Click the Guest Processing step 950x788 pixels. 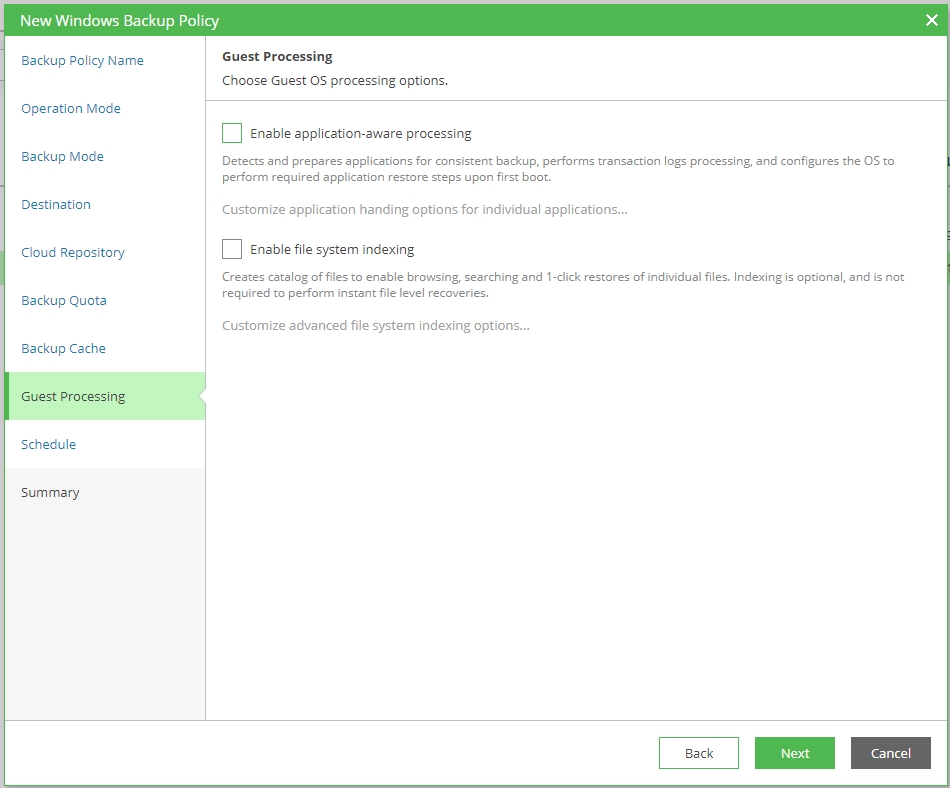point(73,396)
